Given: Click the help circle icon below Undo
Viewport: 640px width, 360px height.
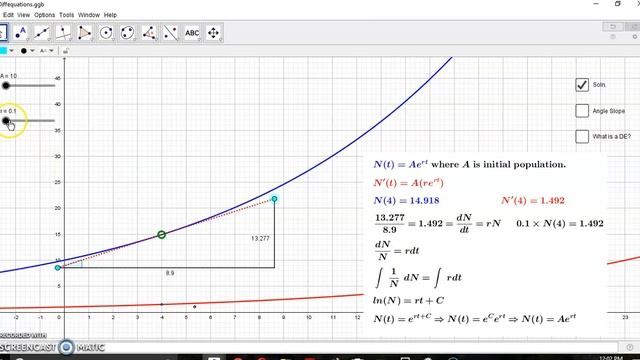Looking at the screenshot, I should tap(613, 37).
